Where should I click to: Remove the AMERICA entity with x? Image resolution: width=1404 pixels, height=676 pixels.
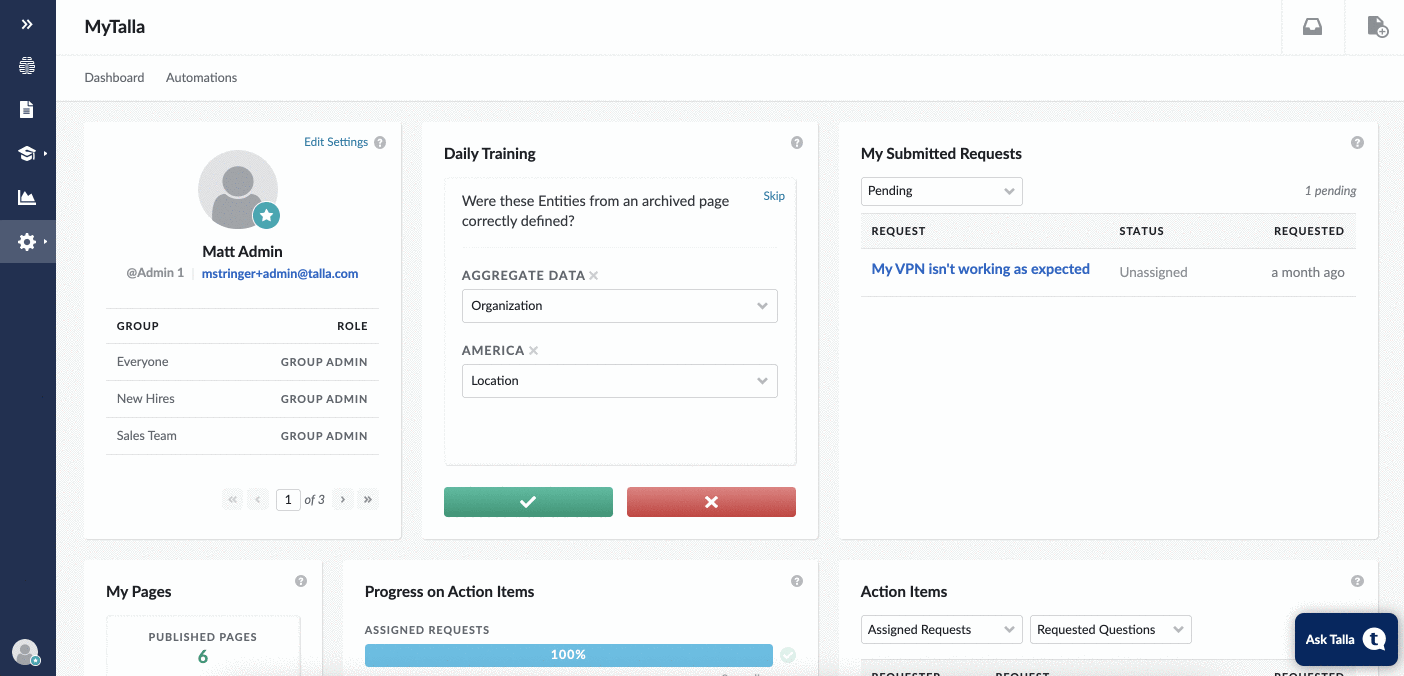[534, 351]
